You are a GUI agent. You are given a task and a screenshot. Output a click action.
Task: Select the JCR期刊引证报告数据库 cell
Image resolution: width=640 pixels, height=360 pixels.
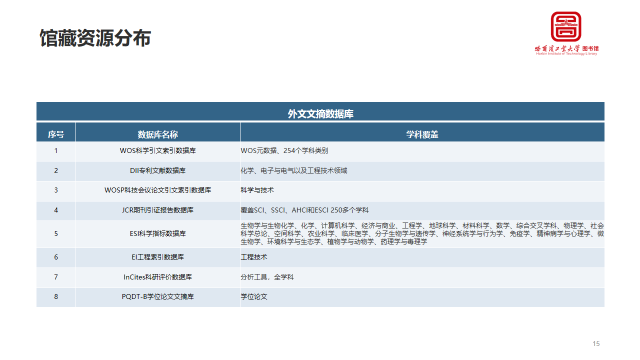click(x=158, y=210)
